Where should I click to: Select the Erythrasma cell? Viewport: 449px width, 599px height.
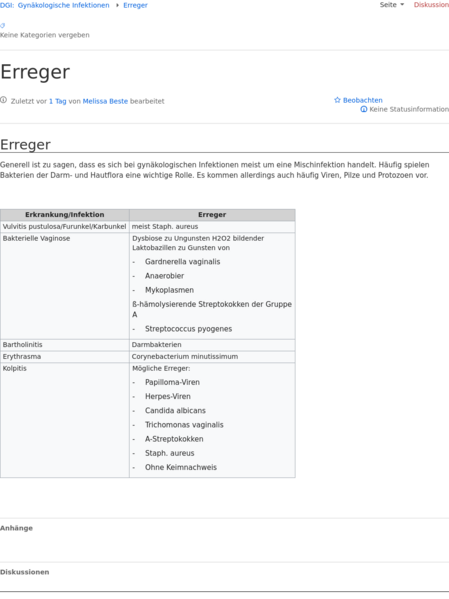[x=65, y=356]
